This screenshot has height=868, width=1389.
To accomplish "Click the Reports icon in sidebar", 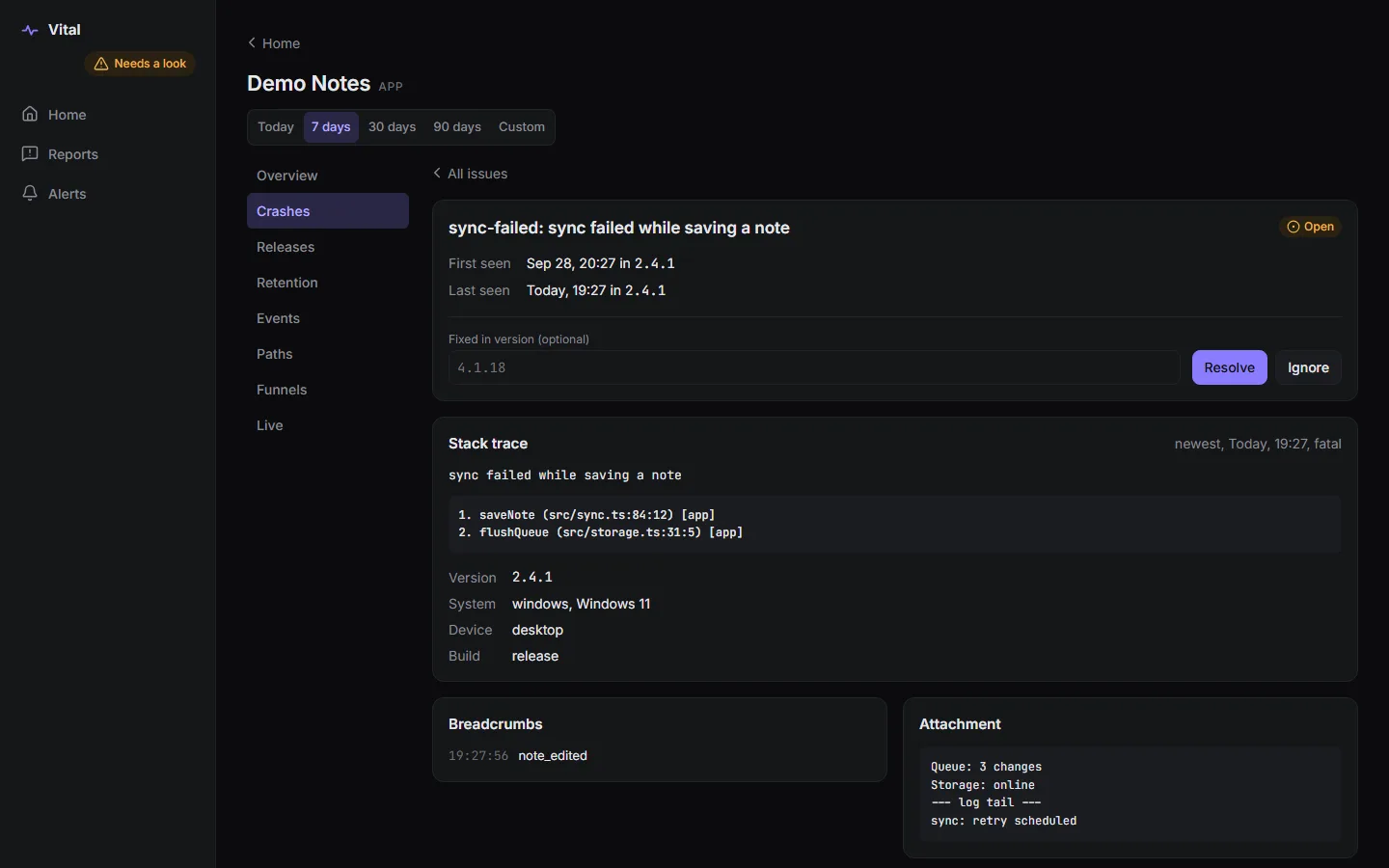I will (30, 154).
